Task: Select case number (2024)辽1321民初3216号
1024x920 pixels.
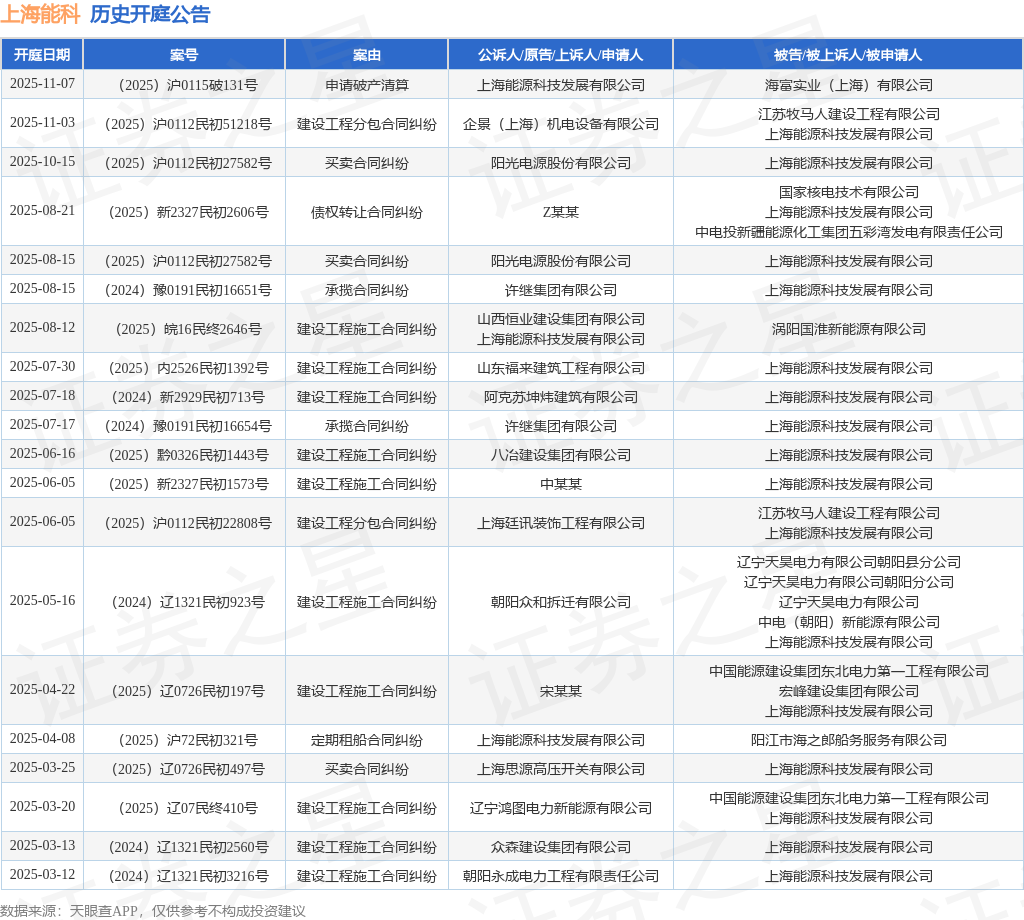Action: coord(184,876)
